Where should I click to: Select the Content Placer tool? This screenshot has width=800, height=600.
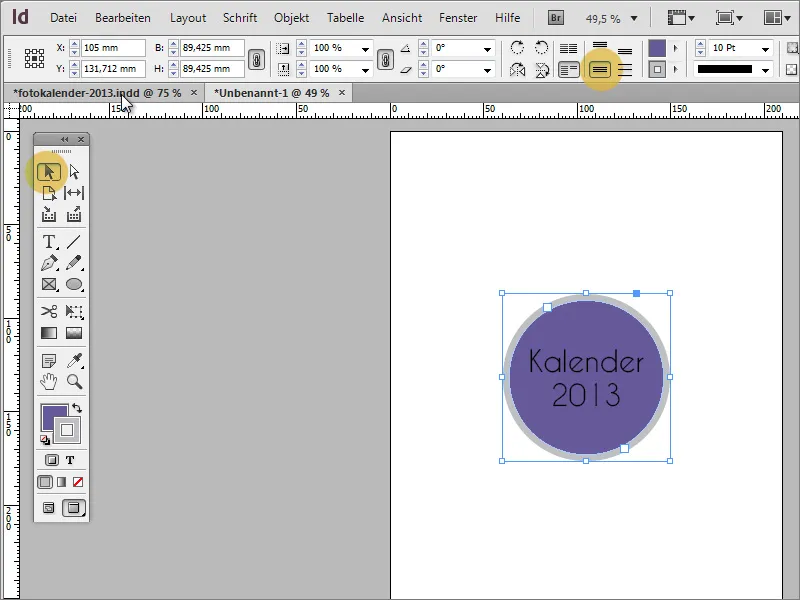pos(74,214)
